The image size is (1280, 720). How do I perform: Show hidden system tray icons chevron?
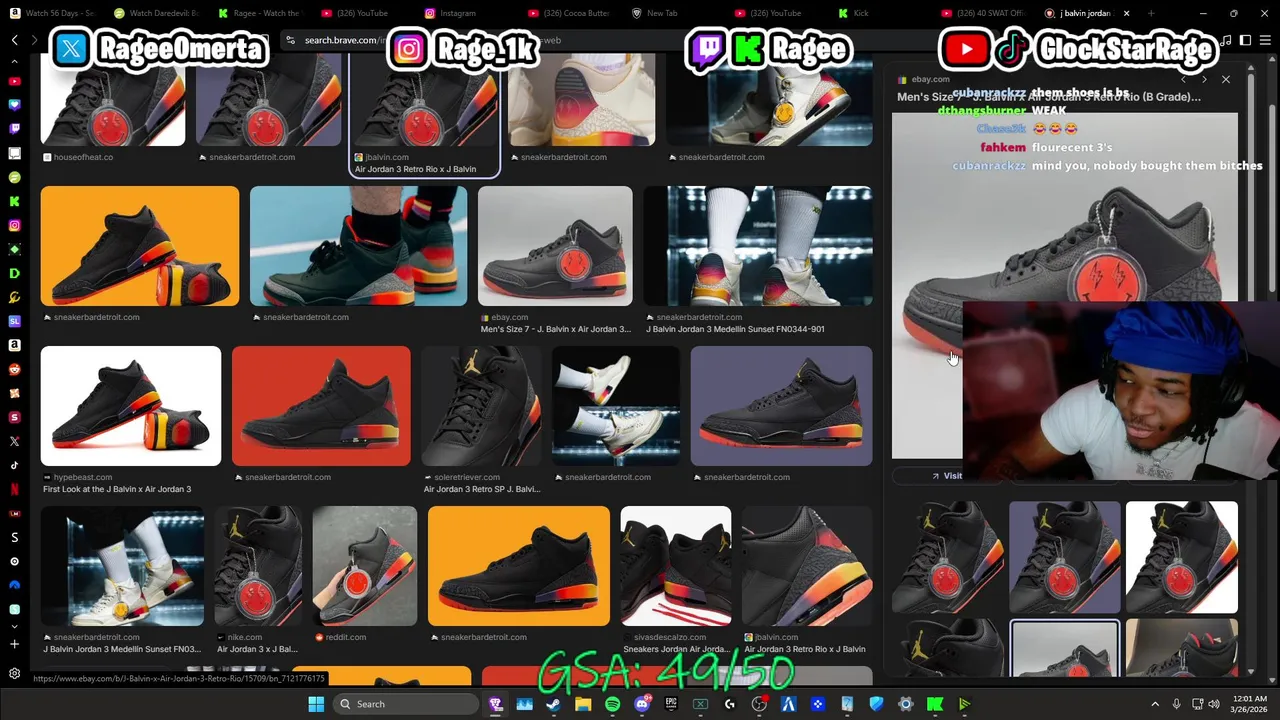[x=1155, y=704]
